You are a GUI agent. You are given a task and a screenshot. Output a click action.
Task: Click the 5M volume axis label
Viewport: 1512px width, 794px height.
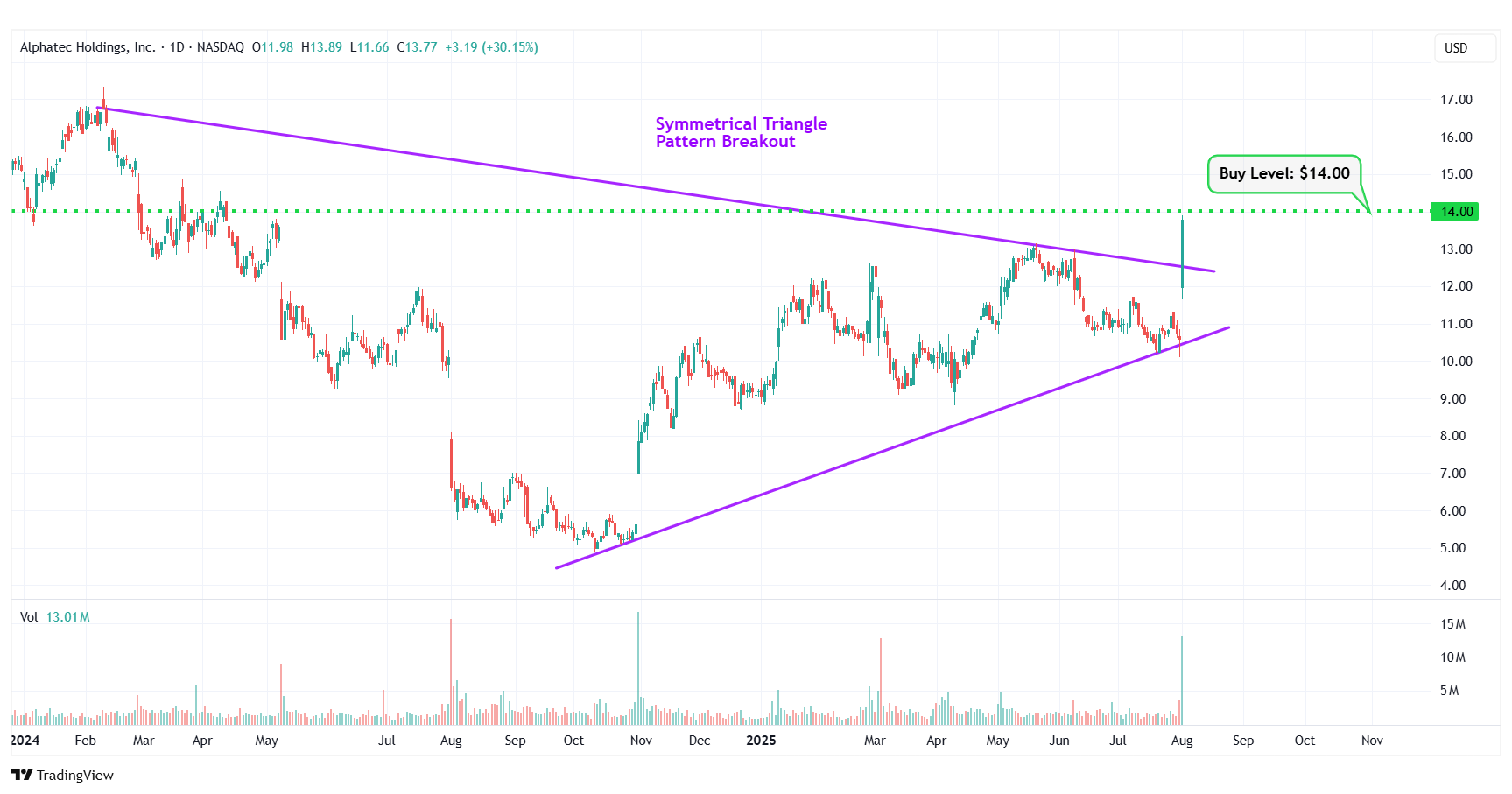point(1450,691)
